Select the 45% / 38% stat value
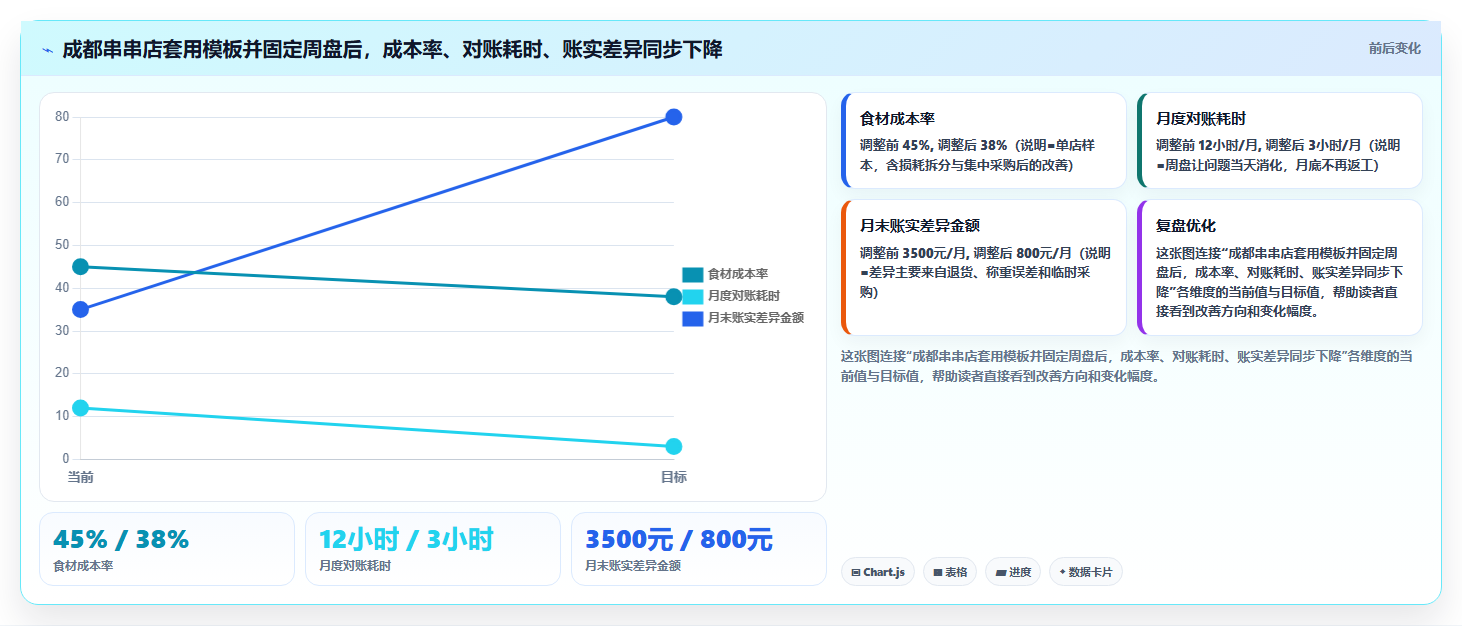 (x=121, y=540)
